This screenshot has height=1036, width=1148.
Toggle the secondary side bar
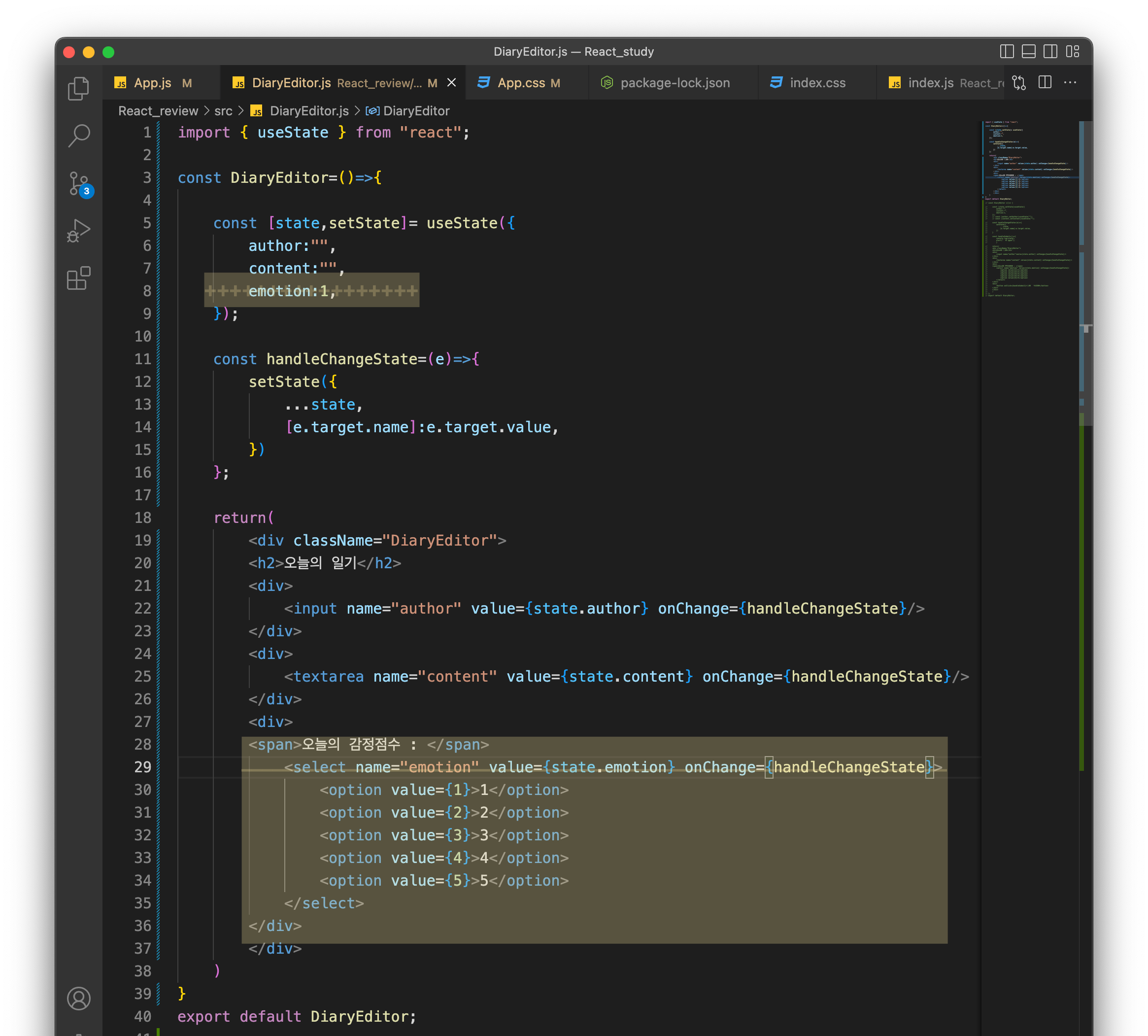tap(1050, 52)
